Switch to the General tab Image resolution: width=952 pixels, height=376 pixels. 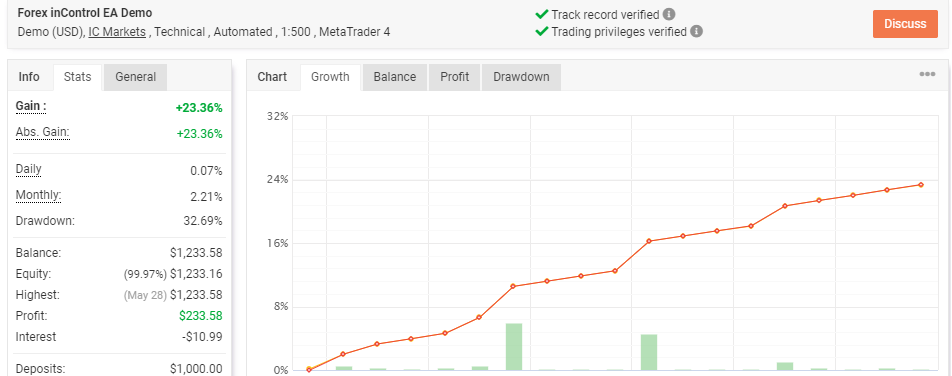tap(135, 77)
